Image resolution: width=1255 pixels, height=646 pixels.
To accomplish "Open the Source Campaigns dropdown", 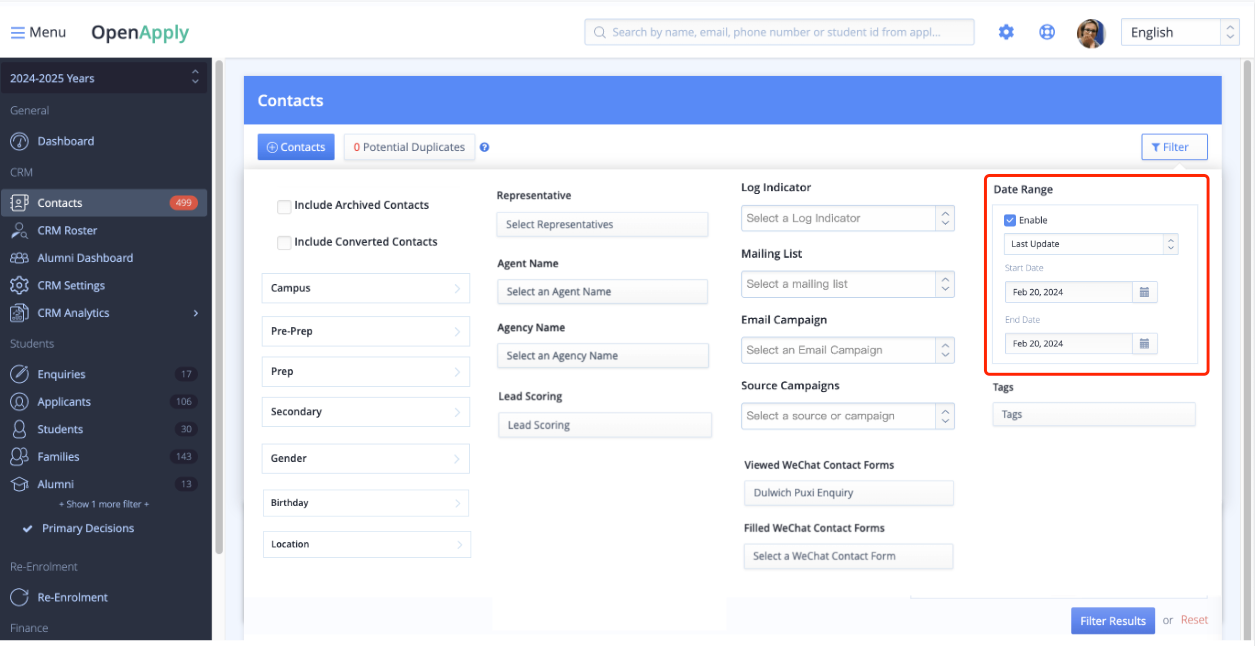I will [848, 416].
